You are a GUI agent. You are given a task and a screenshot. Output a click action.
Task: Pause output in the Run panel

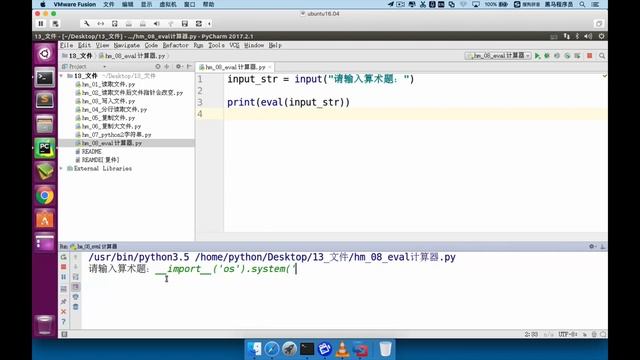pos(64,277)
